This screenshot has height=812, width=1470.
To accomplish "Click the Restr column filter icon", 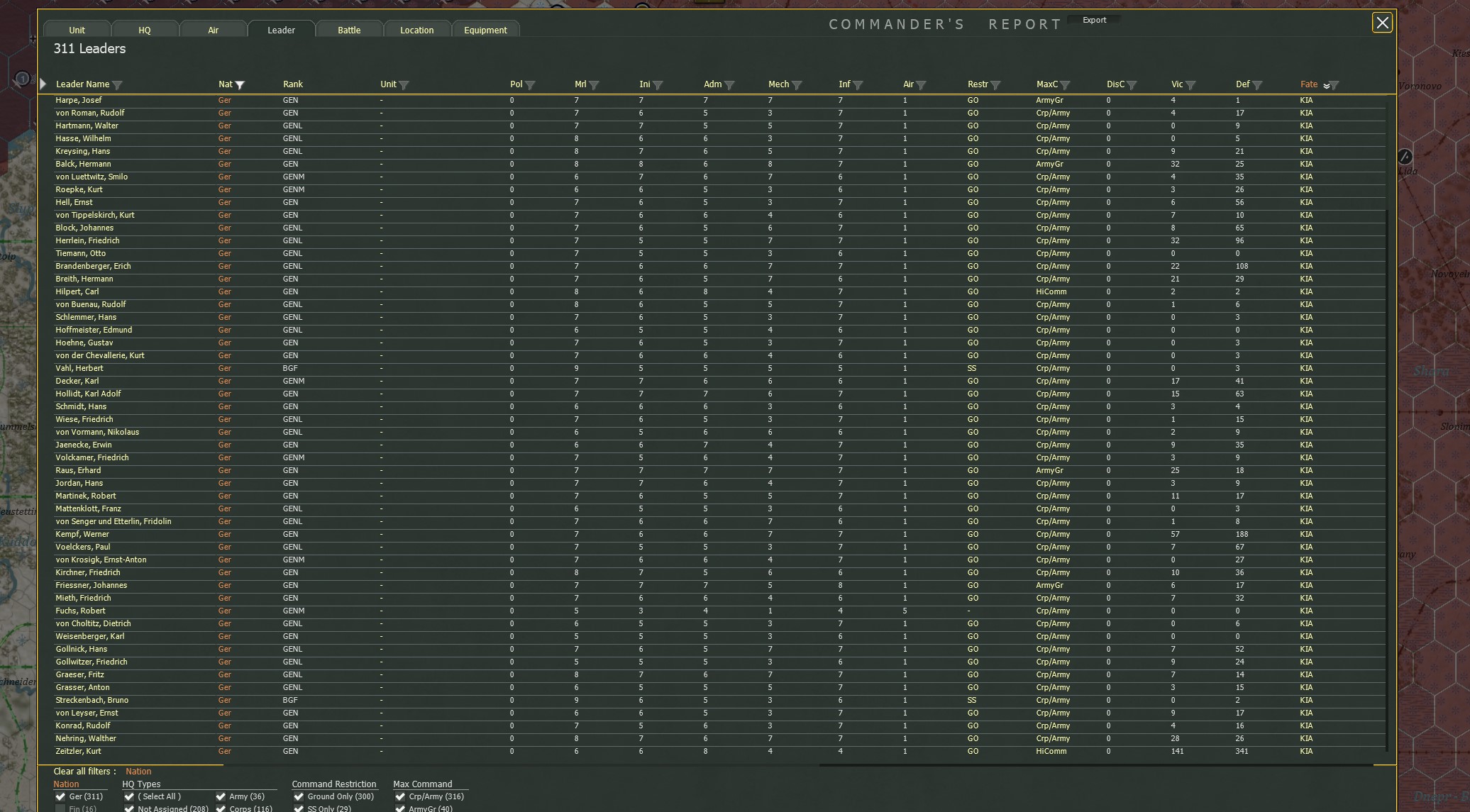I will (995, 85).
